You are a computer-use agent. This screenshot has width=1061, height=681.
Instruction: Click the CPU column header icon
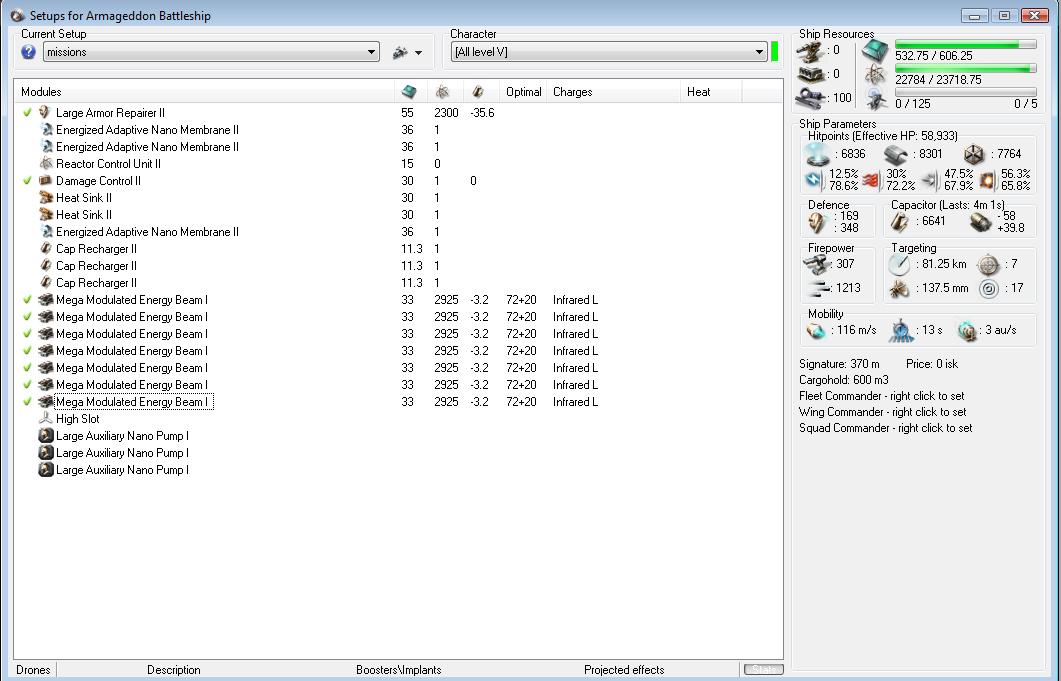tap(409, 92)
